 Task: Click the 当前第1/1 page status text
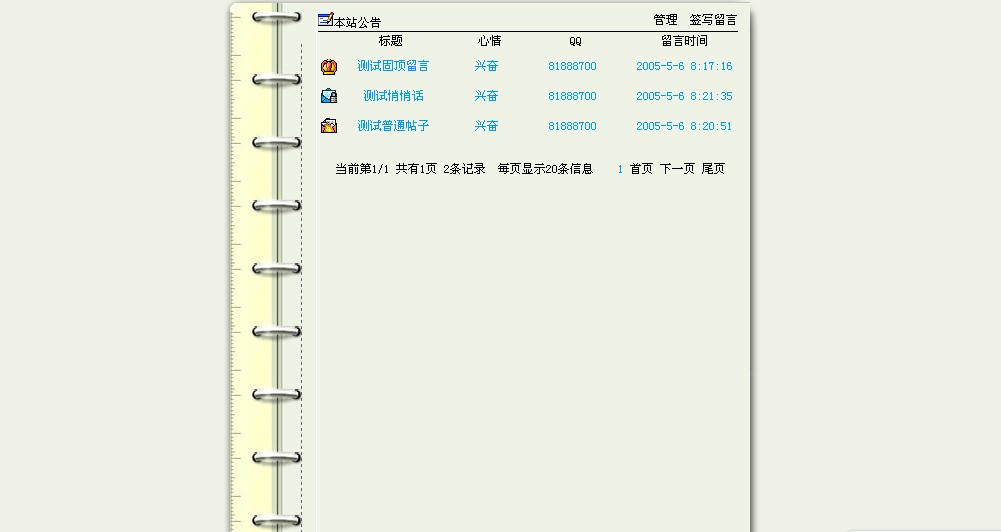[x=362, y=169]
